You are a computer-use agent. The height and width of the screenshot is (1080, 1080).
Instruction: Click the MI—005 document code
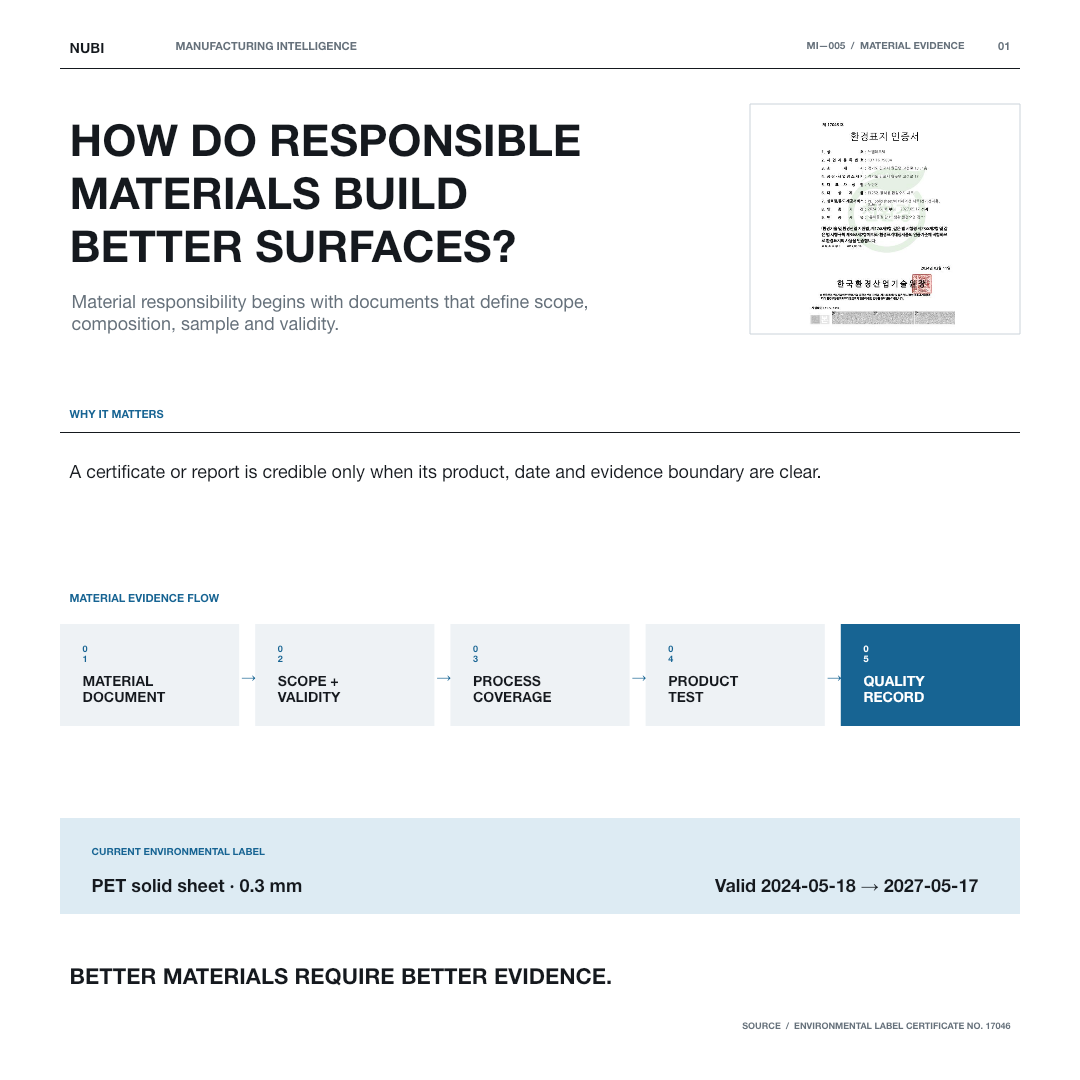coord(825,46)
